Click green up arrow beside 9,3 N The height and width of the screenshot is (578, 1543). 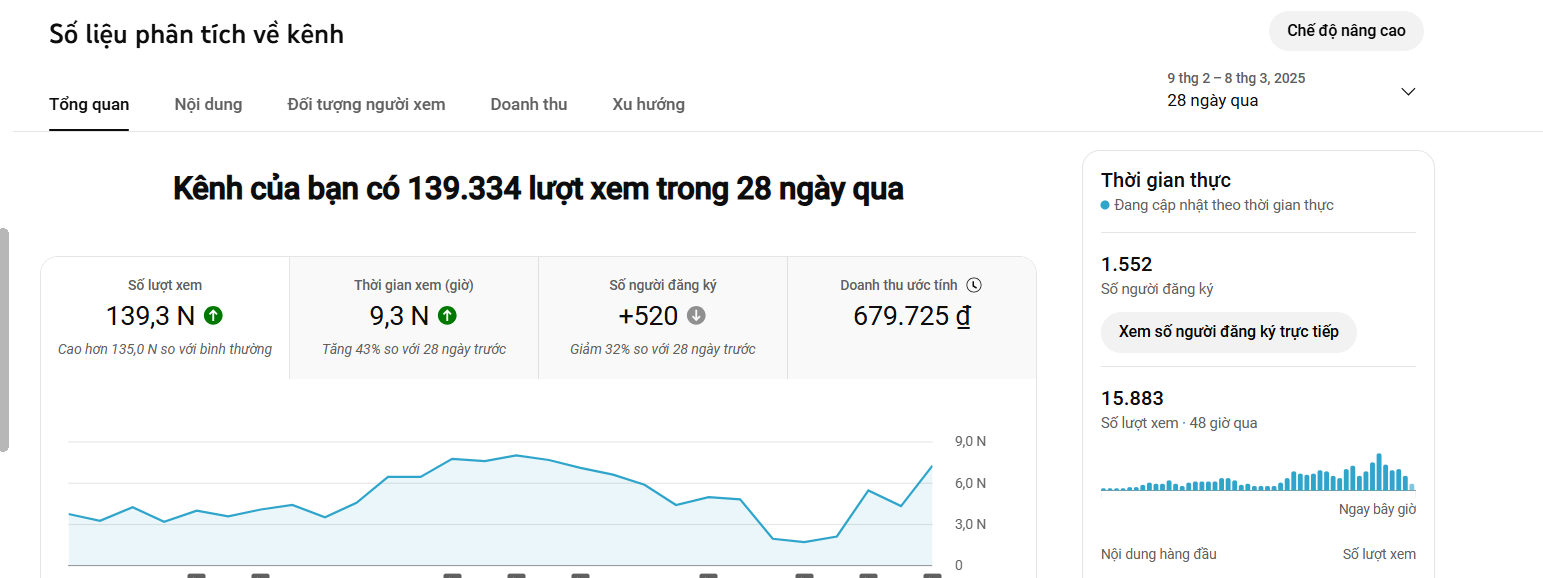[x=447, y=316]
